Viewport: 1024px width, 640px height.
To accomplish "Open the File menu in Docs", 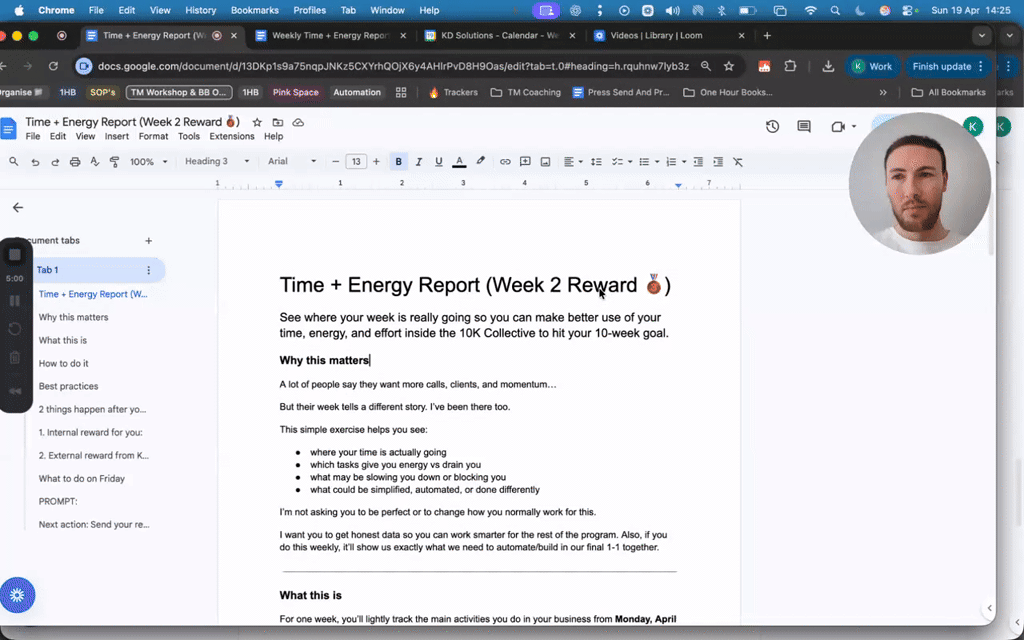I will coord(33,136).
